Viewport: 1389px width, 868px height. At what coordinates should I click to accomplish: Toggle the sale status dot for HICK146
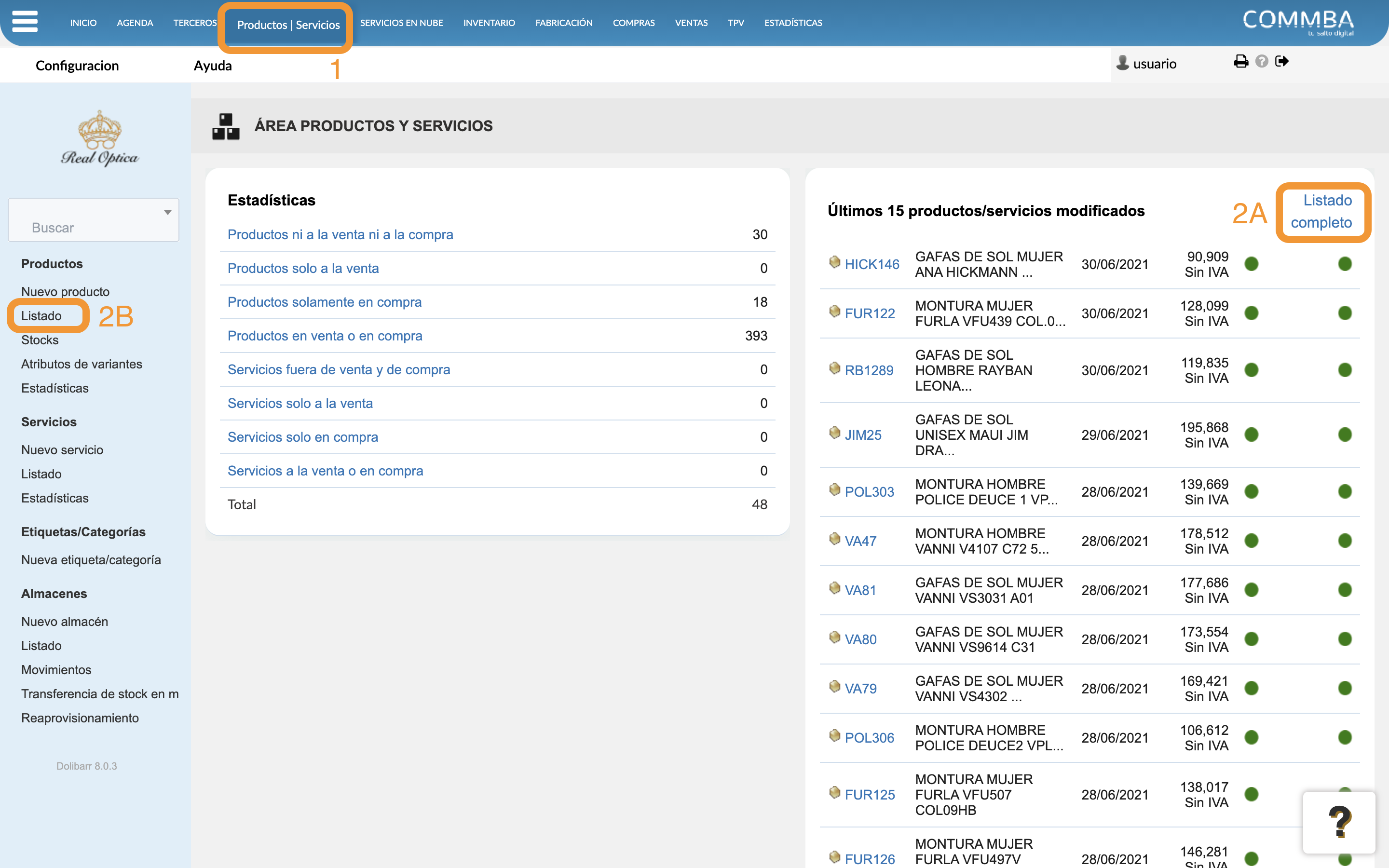coord(1251,264)
